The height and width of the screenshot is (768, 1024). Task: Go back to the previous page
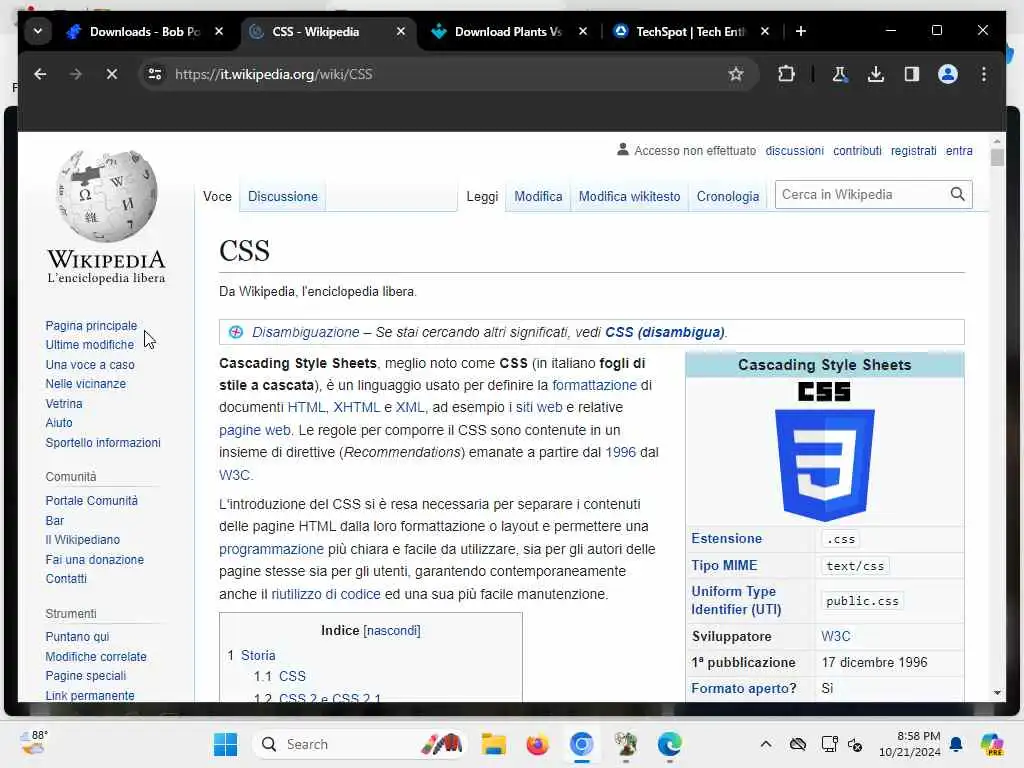pos(40,74)
